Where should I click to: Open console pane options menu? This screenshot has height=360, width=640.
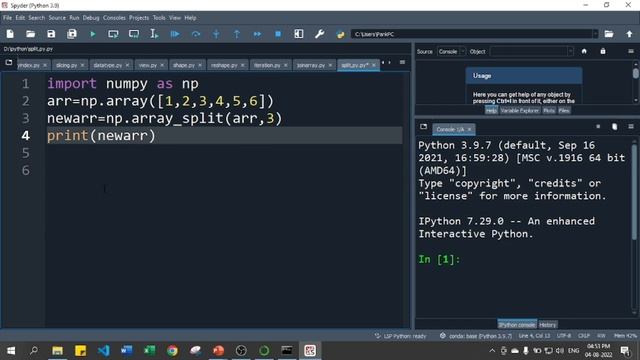[631, 127]
